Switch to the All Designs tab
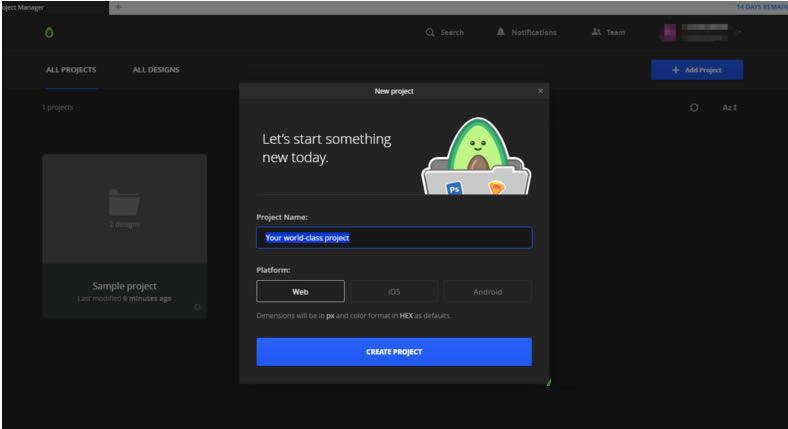The image size is (788, 429). pos(156,70)
